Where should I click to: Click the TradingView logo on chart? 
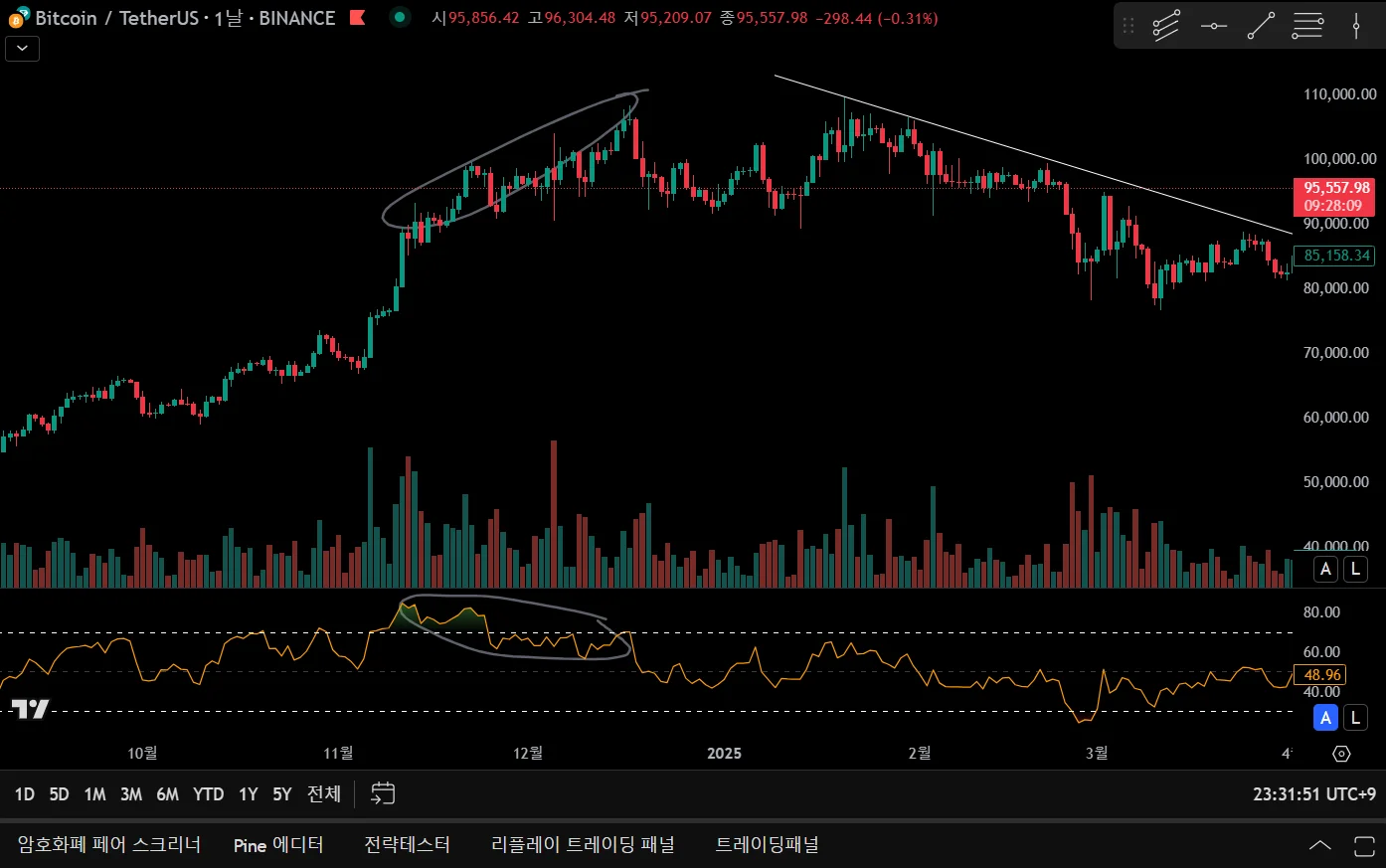coord(30,709)
